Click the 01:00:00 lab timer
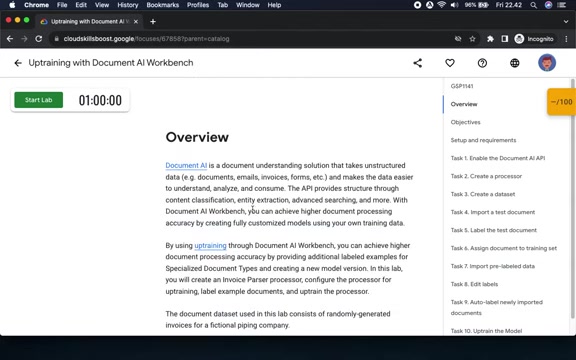 100,100
